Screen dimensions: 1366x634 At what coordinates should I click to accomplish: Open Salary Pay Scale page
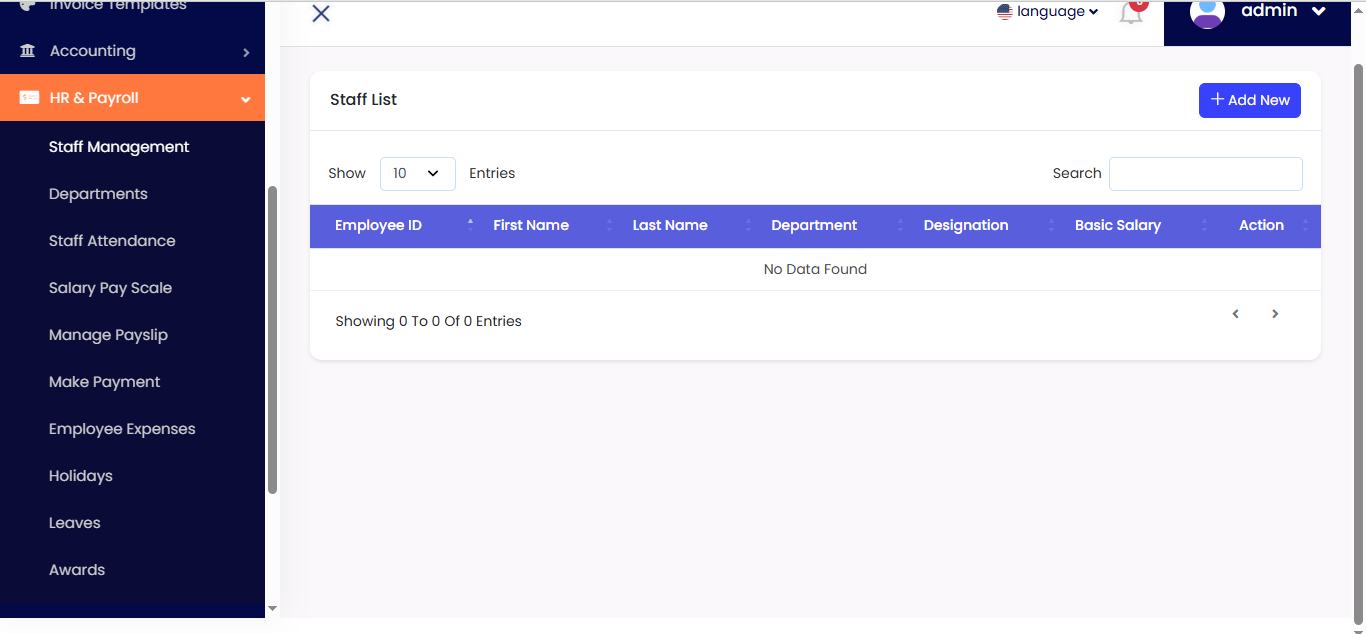pos(110,288)
